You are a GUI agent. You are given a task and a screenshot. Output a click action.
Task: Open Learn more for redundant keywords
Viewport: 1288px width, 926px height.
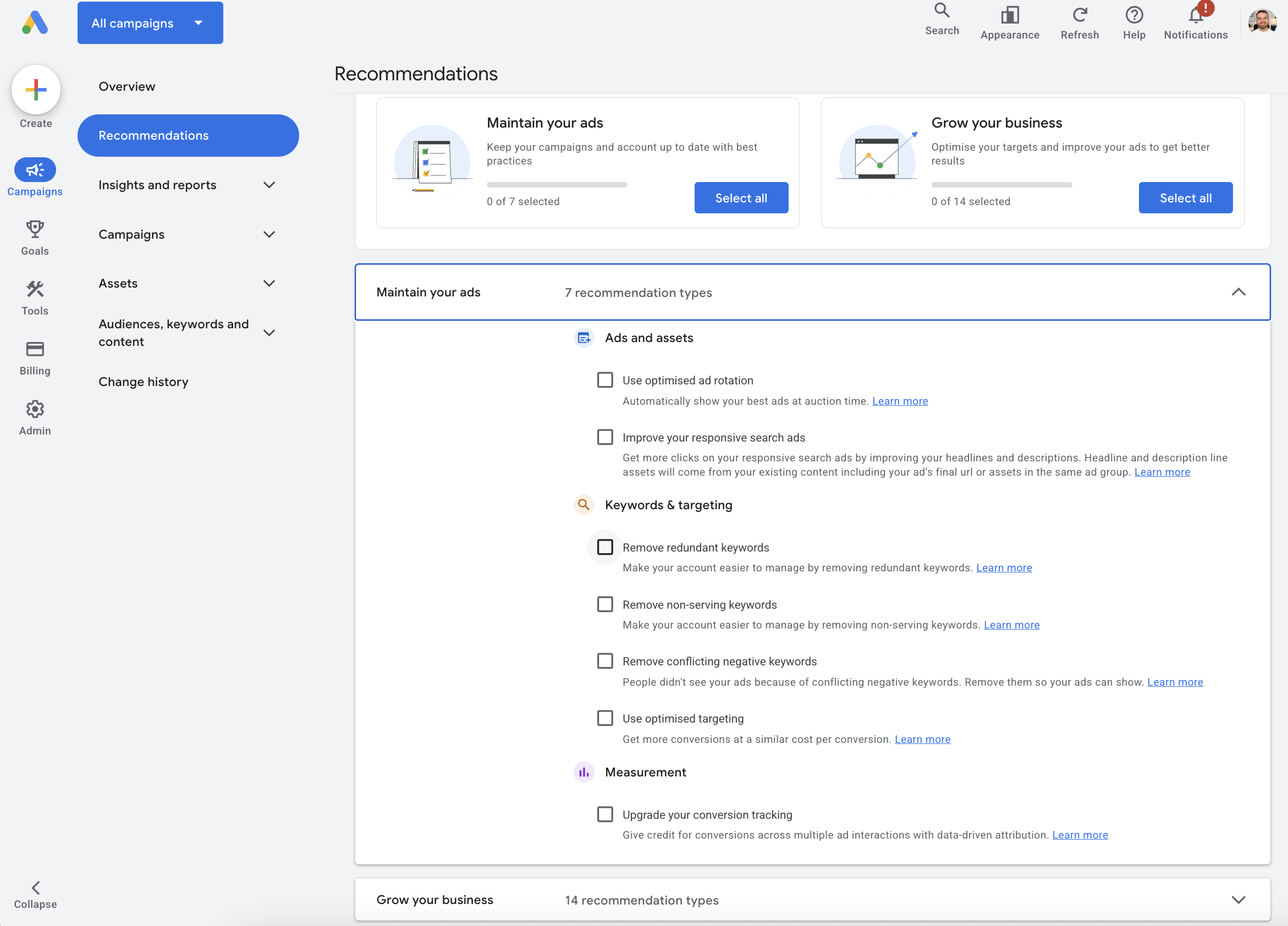coord(1004,567)
